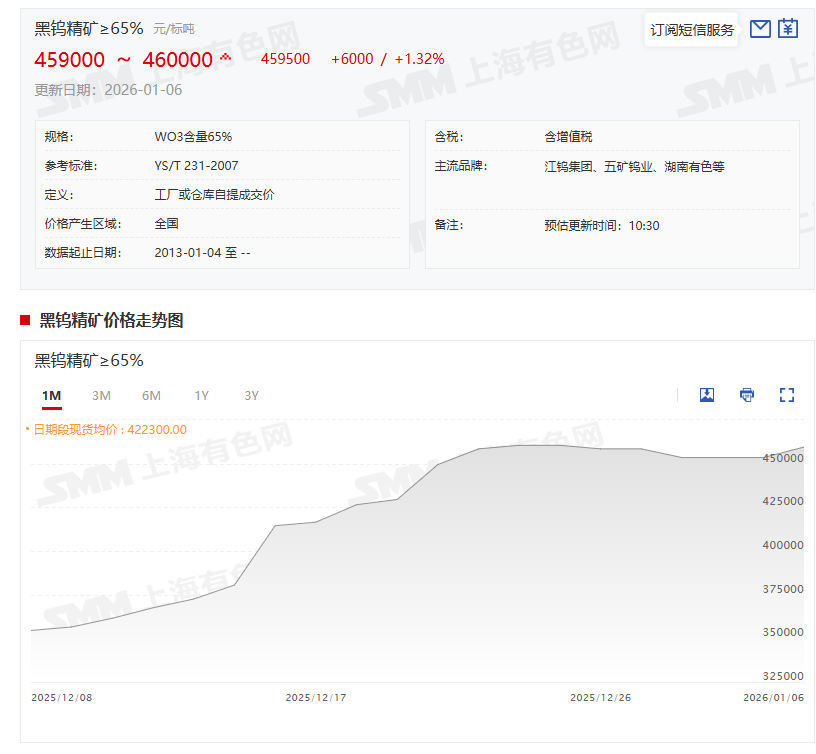
Task: Click the envelope email subscription icon
Action: 760,29
